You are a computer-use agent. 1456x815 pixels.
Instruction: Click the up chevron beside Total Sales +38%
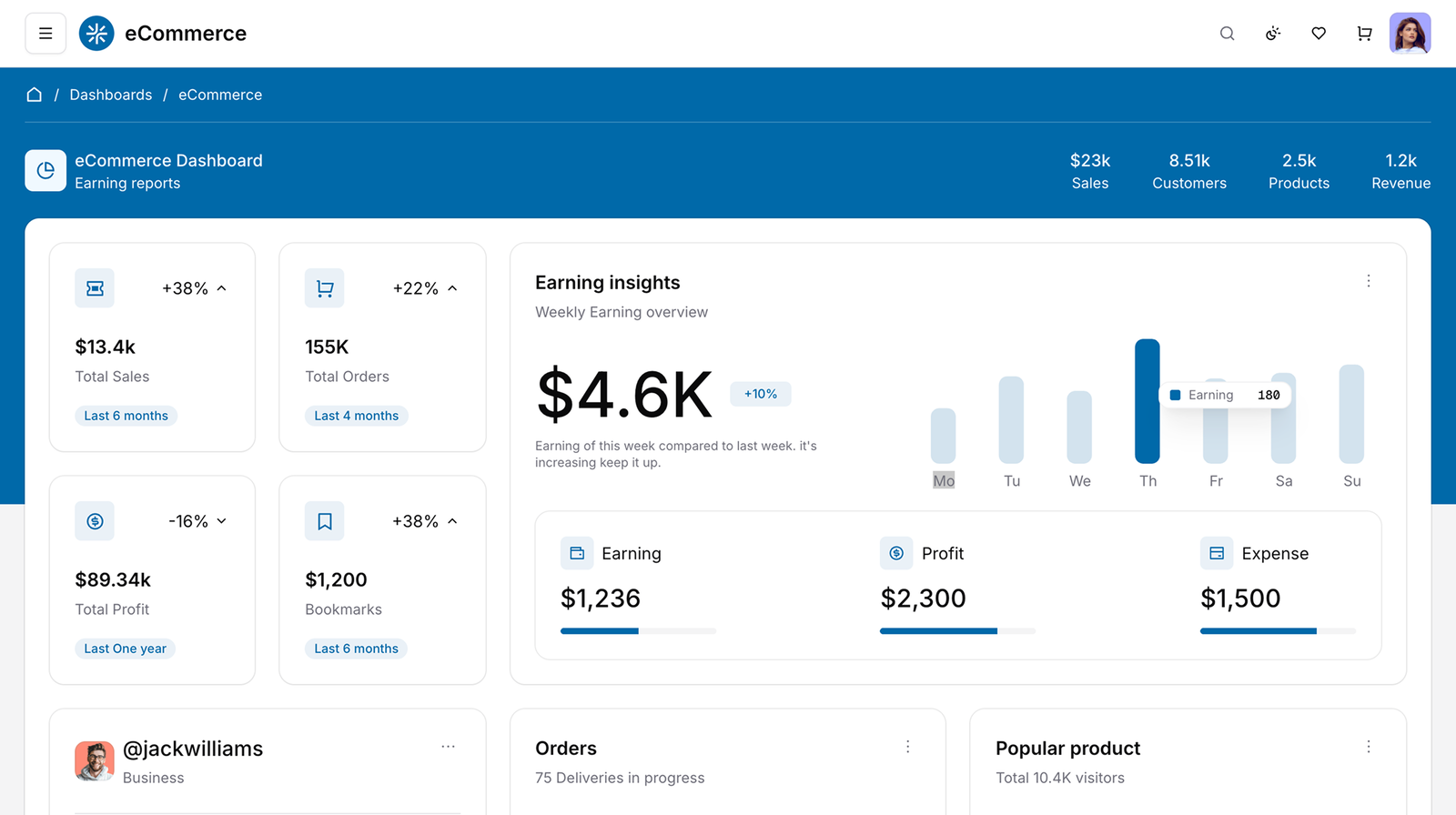[x=221, y=288]
